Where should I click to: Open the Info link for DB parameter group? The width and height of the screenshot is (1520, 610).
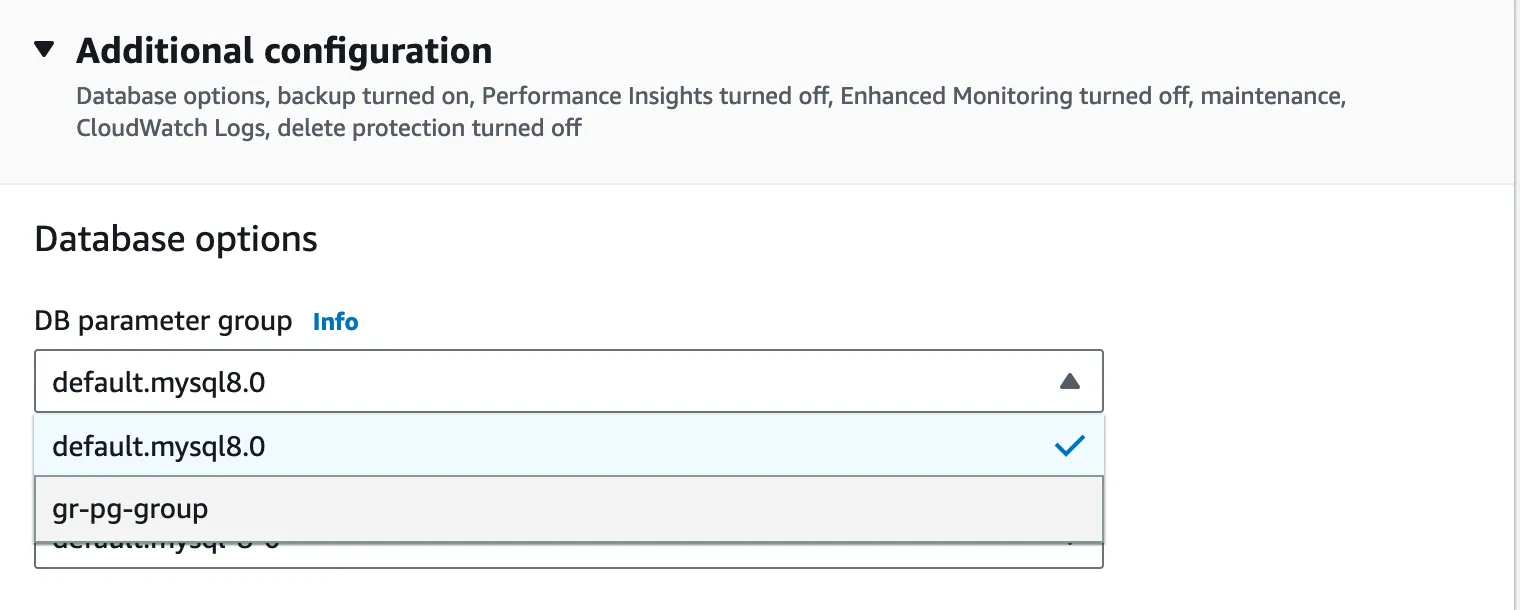(335, 321)
